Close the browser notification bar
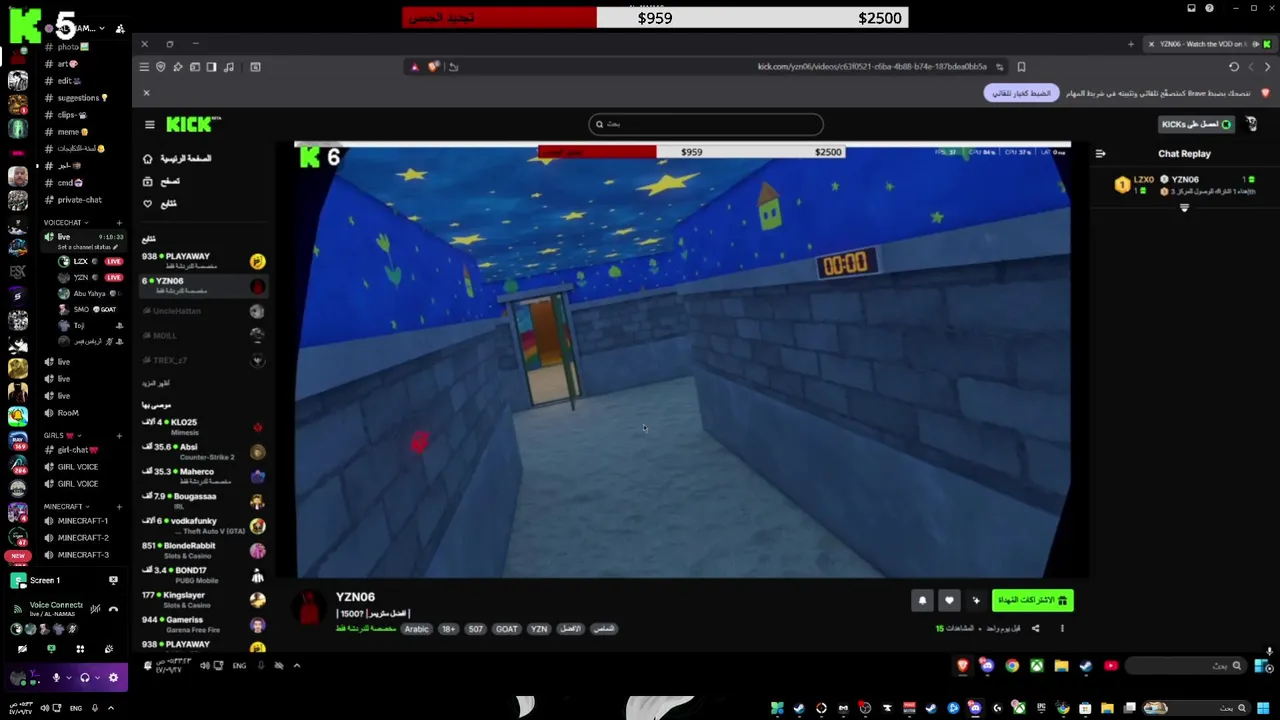 coord(146,93)
